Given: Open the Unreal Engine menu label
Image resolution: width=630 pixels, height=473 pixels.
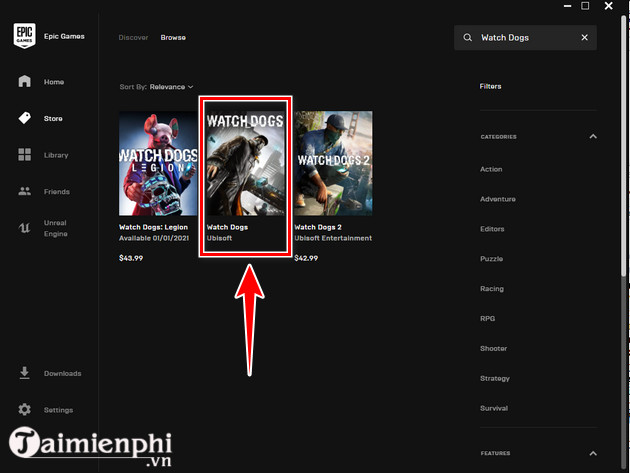Looking at the screenshot, I should 55,228.
